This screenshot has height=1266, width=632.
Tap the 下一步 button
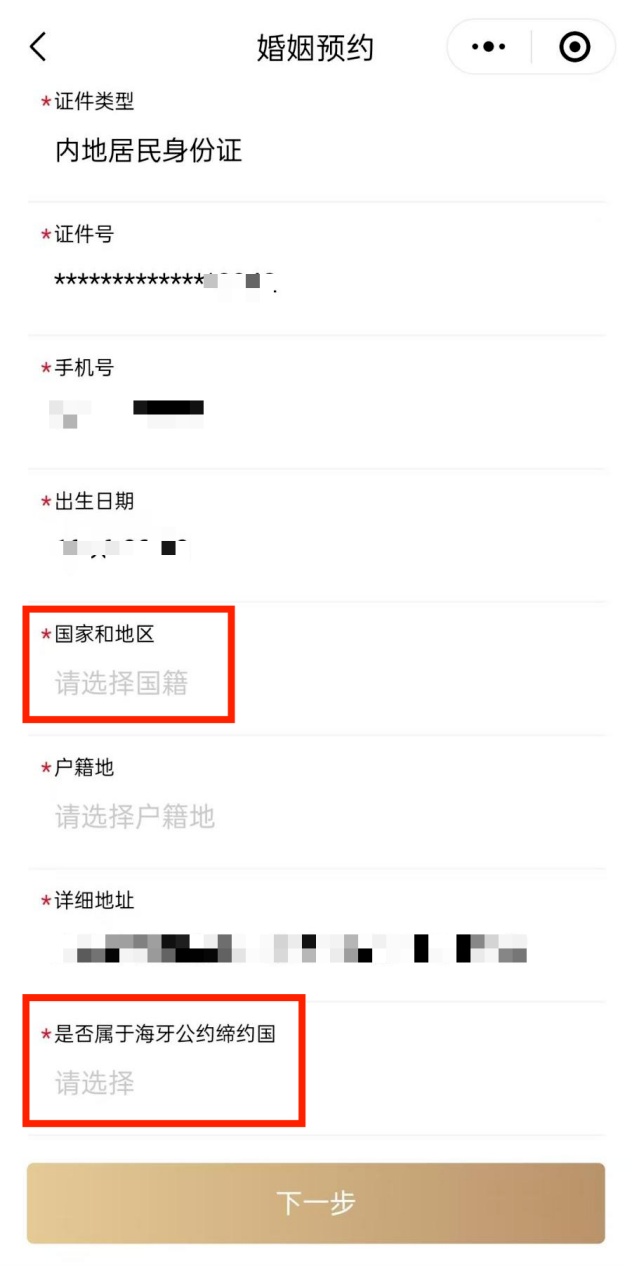(x=316, y=1203)
